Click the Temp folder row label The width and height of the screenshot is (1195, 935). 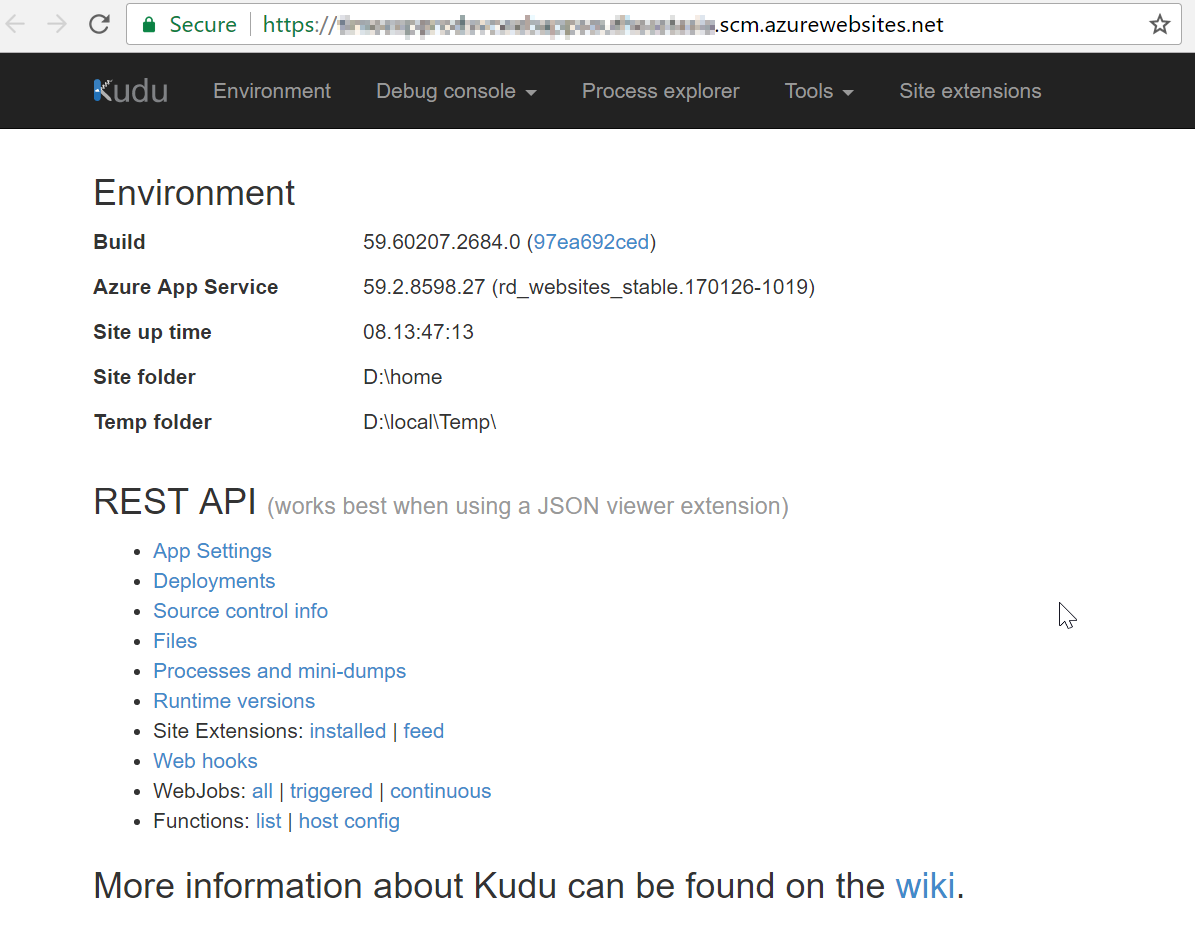pos(152,422)
